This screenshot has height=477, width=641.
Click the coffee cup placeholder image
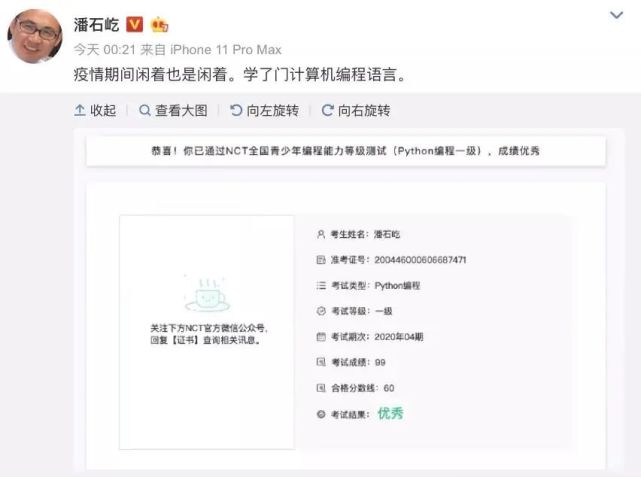coord(207,293)
